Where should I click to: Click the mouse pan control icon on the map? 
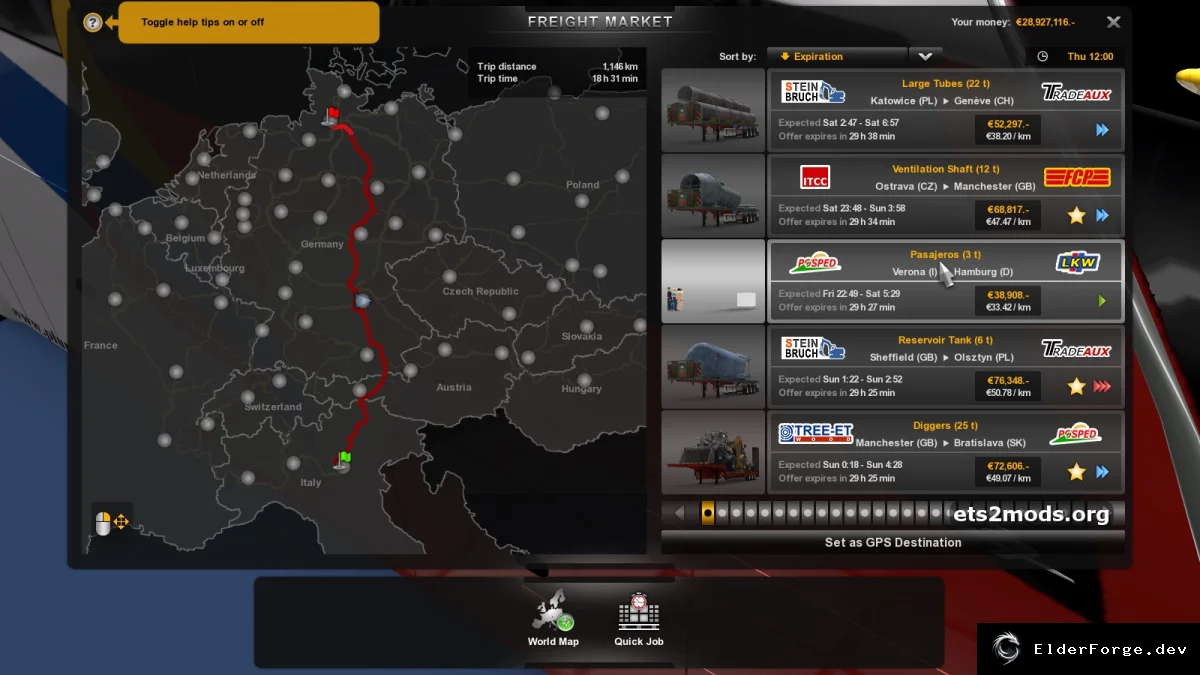click(111, 521)
